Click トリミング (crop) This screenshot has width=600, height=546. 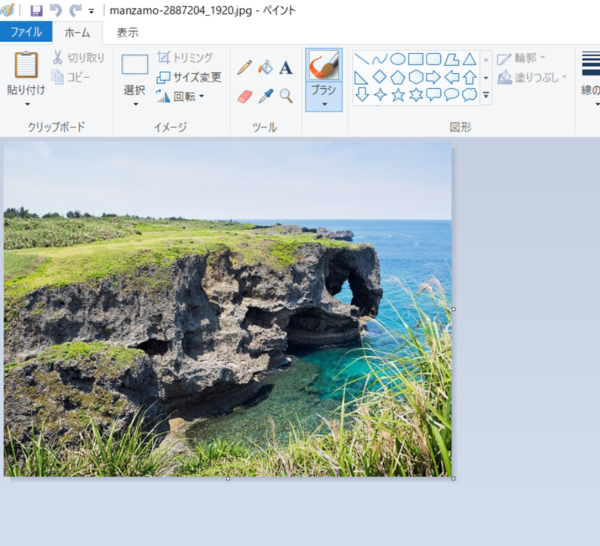coord(185,58)
